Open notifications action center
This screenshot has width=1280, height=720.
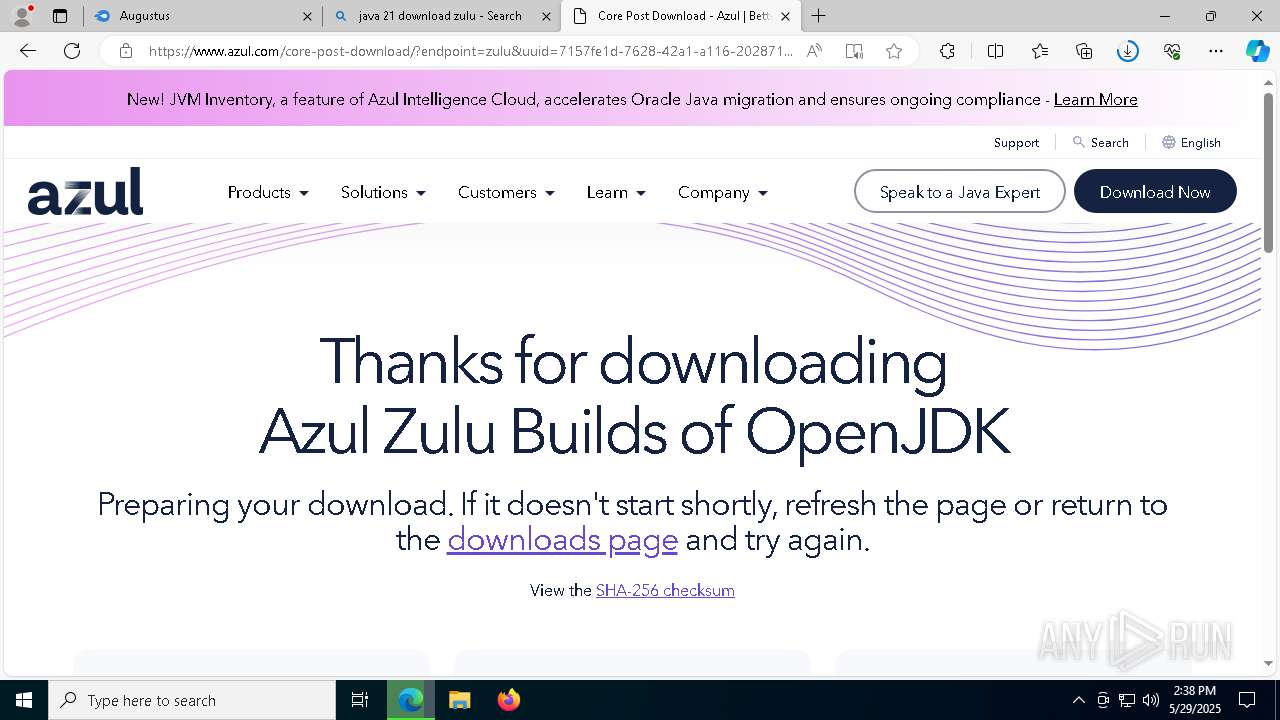(x=1247, y=700)
